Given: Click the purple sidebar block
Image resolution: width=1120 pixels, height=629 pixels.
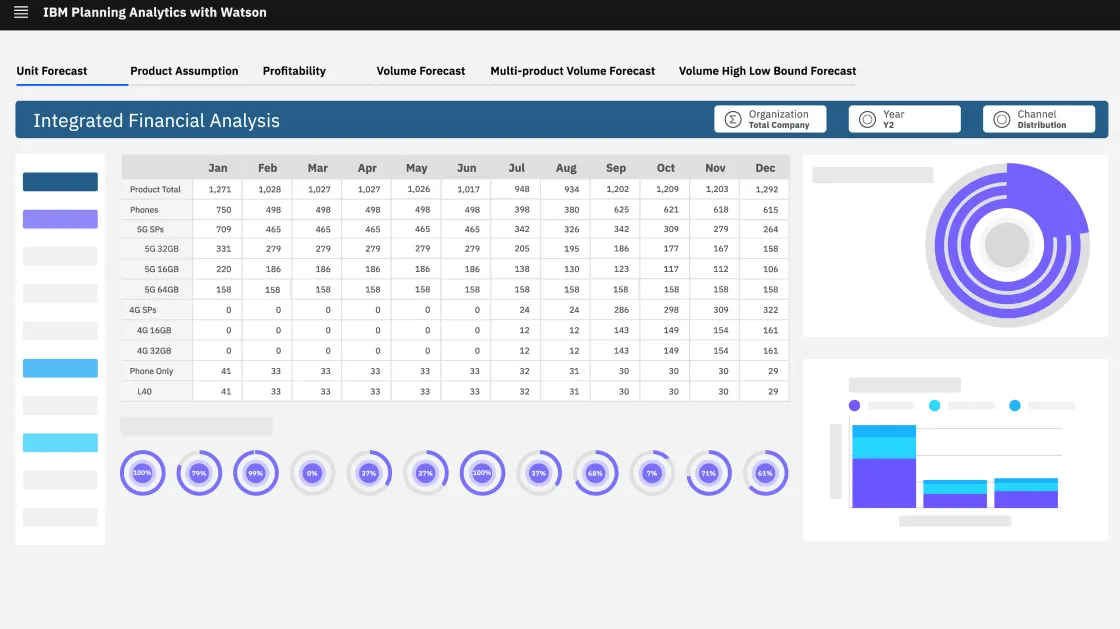Looking at the screenshot, I should (x=60, y=219).
